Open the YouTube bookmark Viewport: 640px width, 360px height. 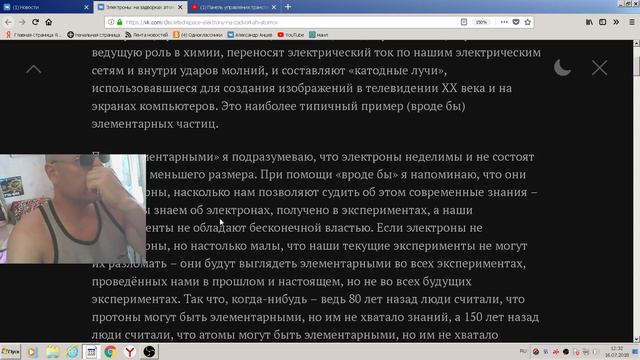pos(291,35)
